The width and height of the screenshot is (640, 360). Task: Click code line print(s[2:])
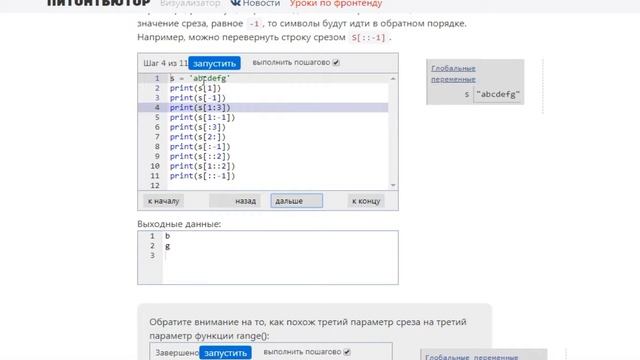click(x=198, y=137)
